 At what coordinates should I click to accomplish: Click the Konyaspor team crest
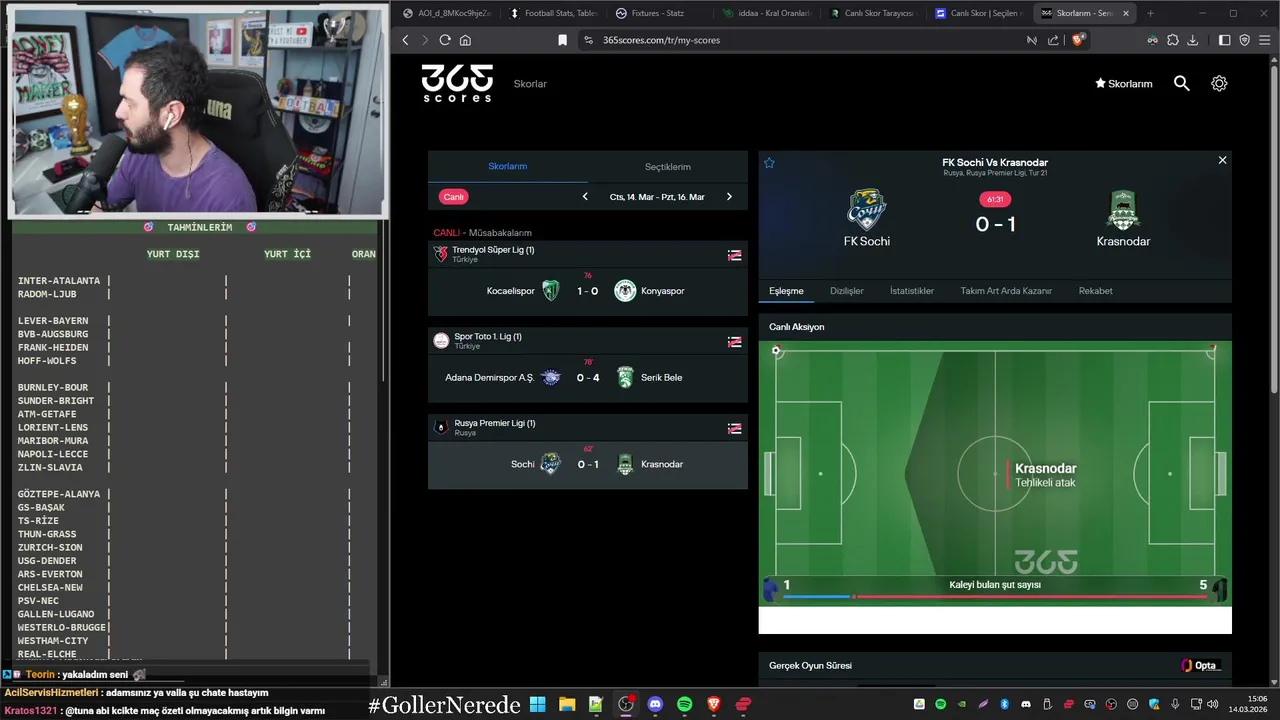point(625,291)
